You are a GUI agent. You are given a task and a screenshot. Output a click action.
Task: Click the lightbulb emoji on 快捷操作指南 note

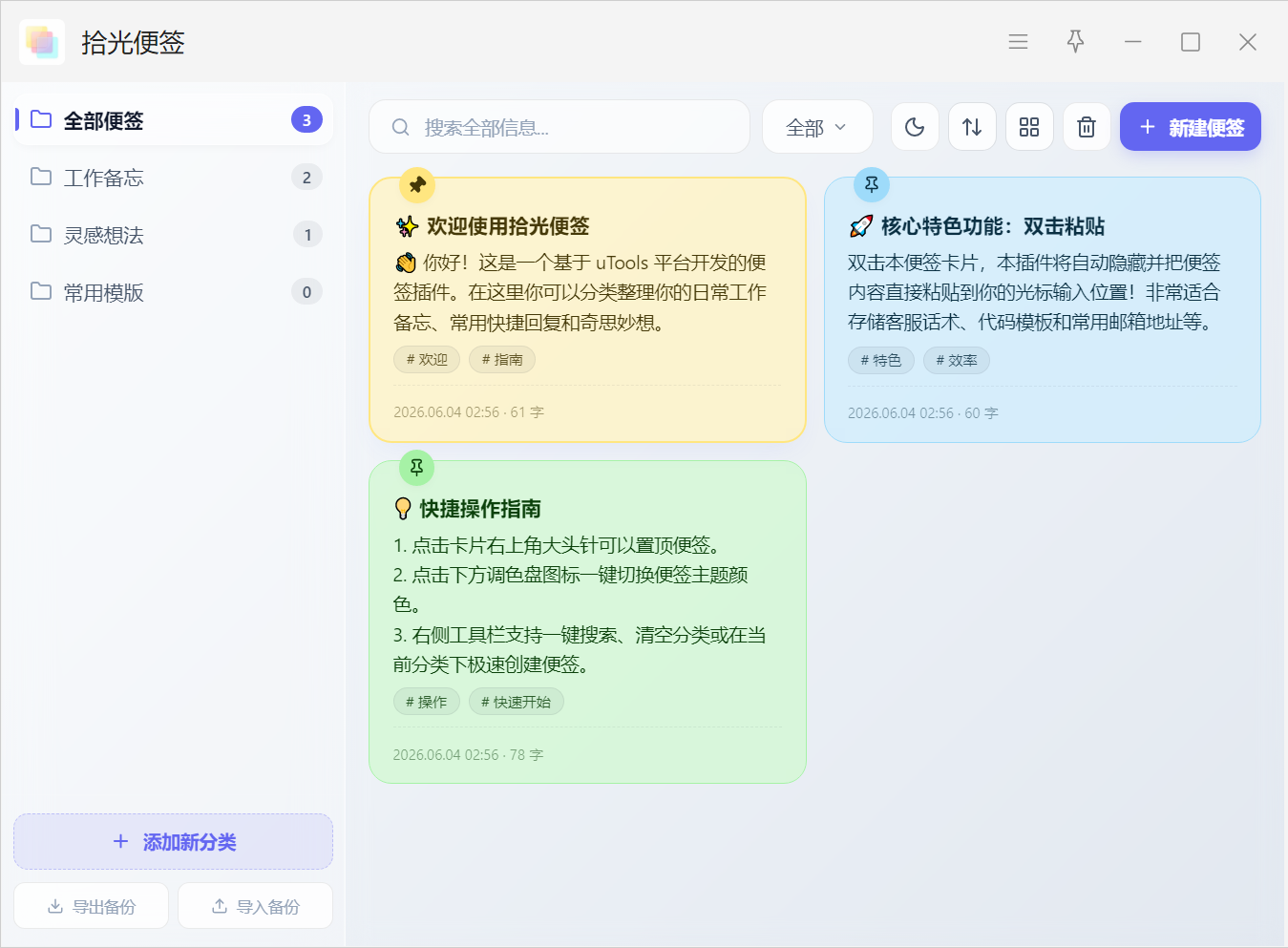click(x=403, y=509)
